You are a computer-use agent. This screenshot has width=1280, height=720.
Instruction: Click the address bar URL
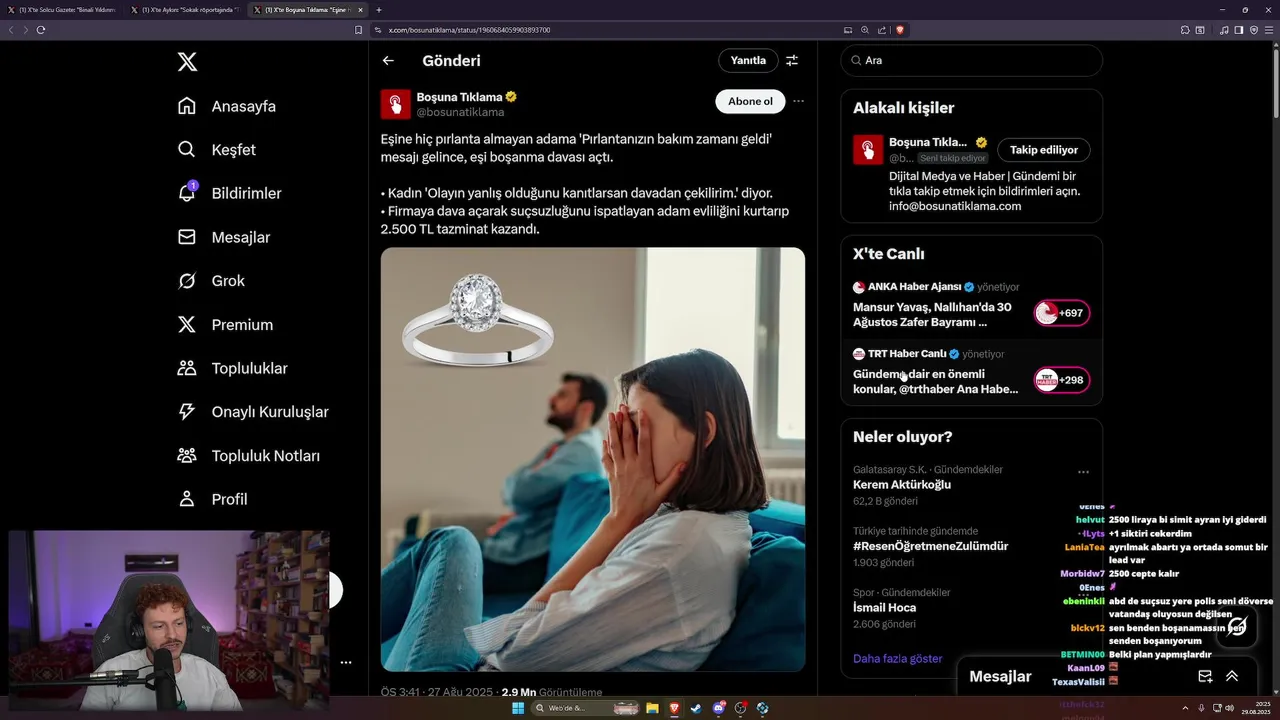469,30
